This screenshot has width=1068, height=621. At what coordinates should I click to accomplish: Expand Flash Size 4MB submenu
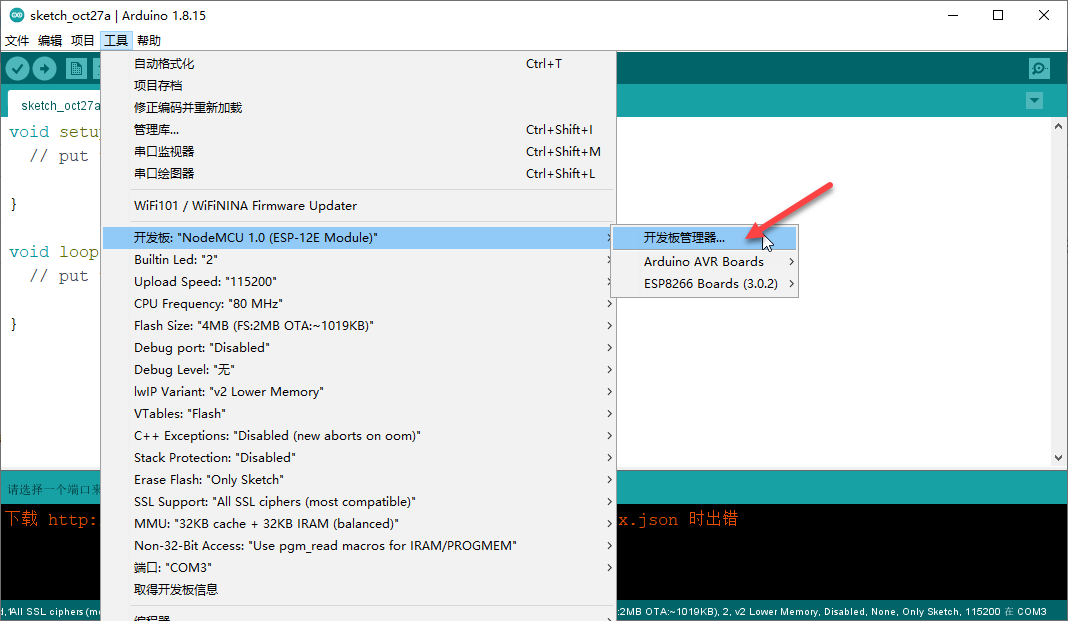pyautogui.click(x=359, y=325)
